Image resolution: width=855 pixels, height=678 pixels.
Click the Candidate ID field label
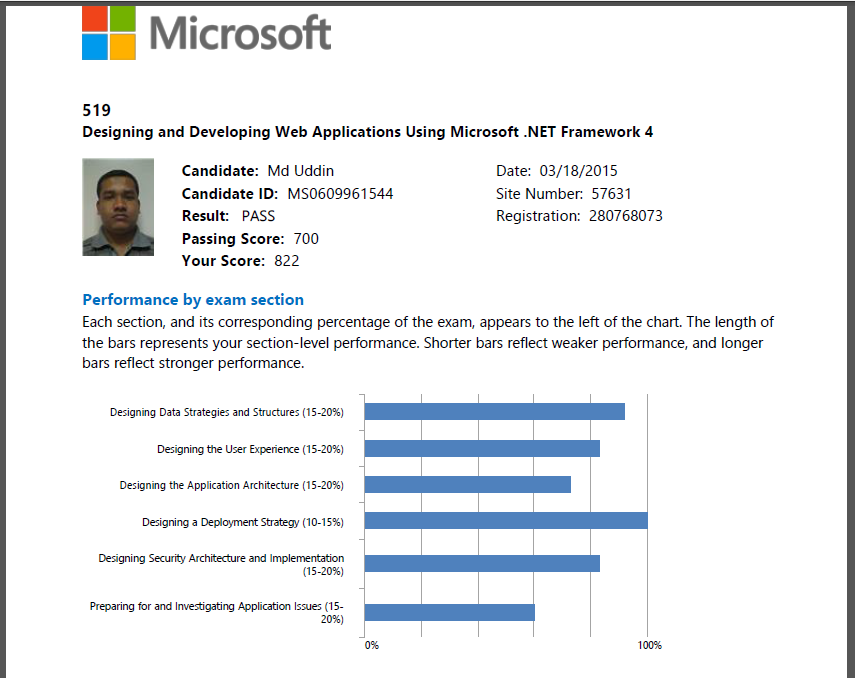230,194
